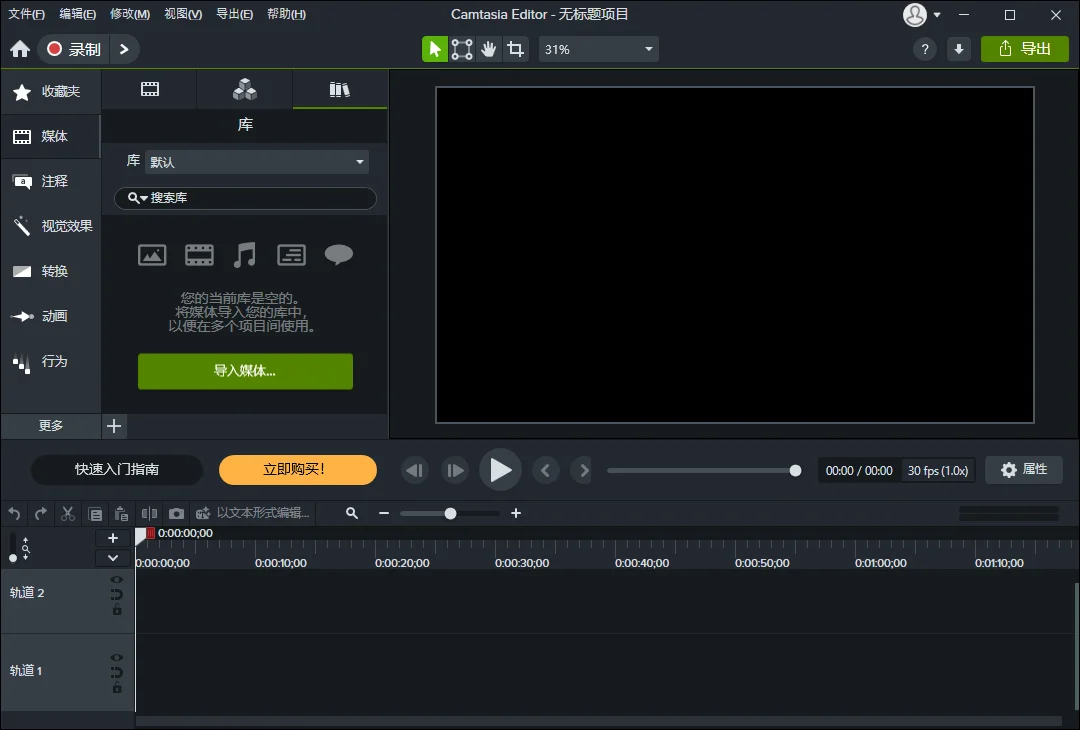Viewport: 1080px width, 730px height.
Task: Undo the last timeline action
Action: [14, 513]
